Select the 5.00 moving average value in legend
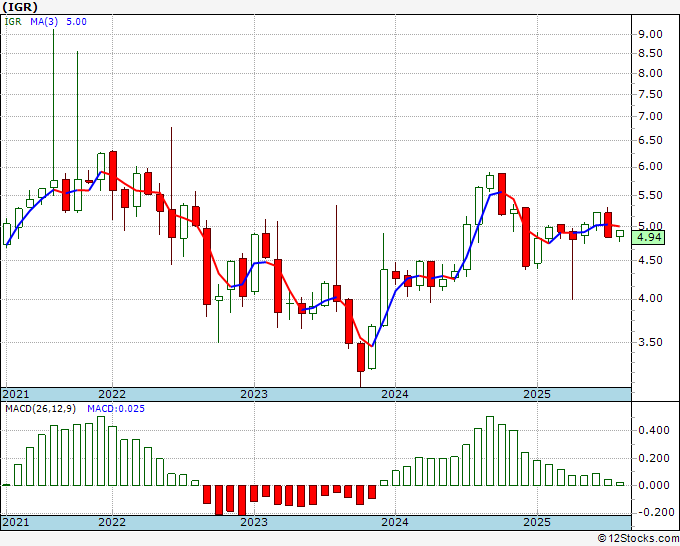Viewport: 680px width, 546px height. click(x=76, y=21)
